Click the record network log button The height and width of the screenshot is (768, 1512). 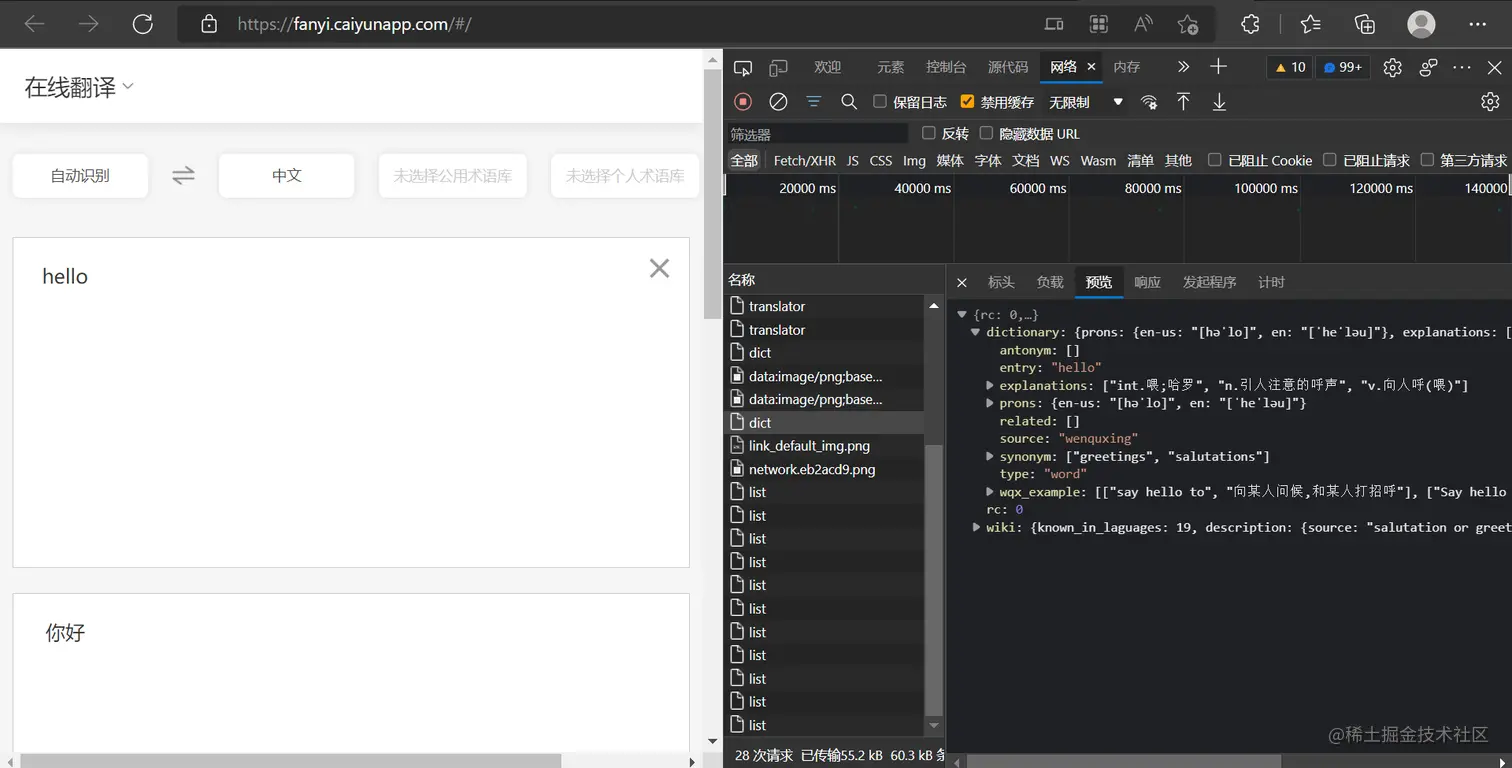point(742,102)
